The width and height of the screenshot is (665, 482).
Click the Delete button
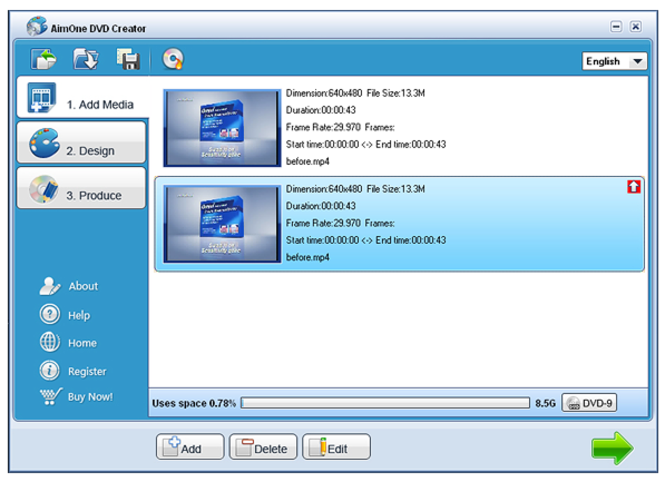click(x=263, y=446)
